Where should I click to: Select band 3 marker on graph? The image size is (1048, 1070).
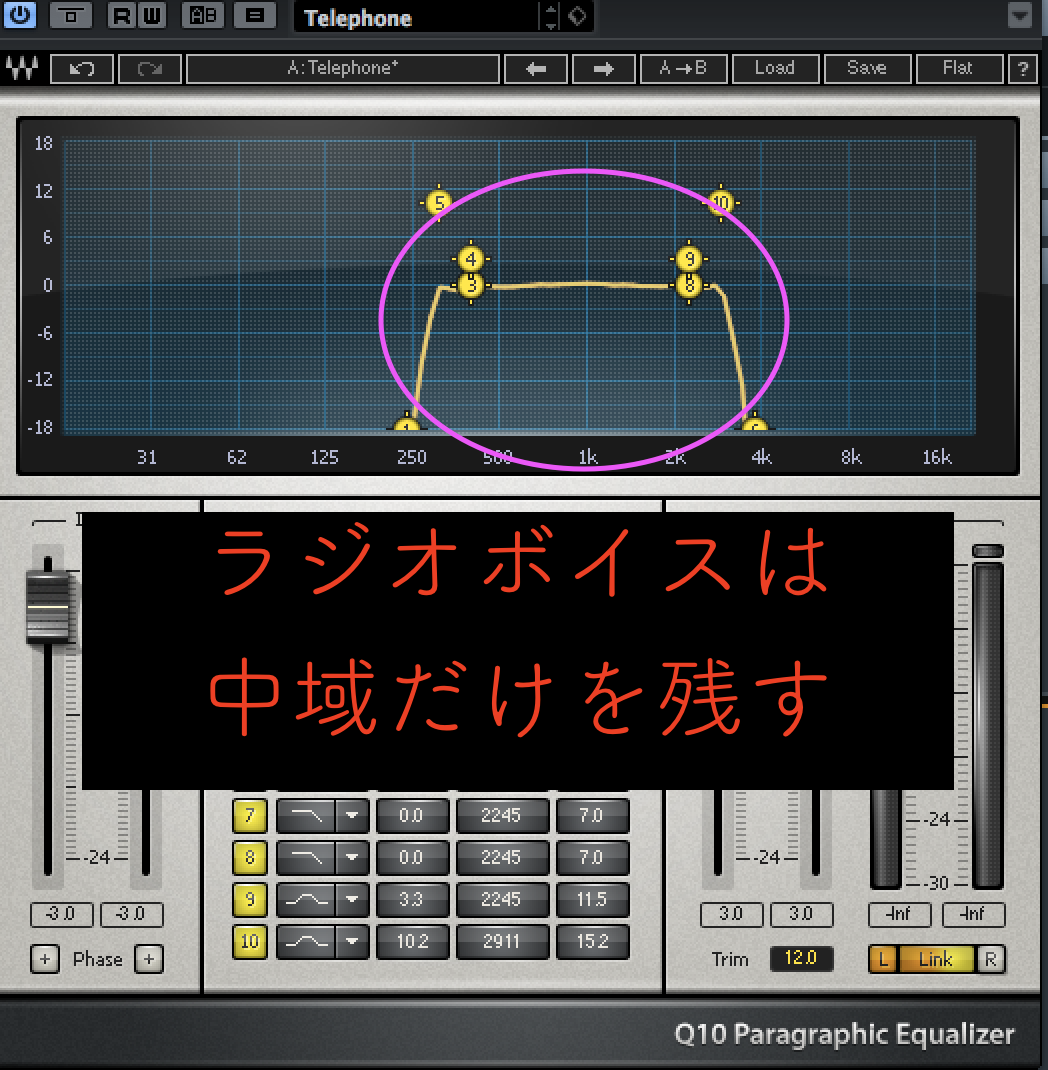(471, 285)
